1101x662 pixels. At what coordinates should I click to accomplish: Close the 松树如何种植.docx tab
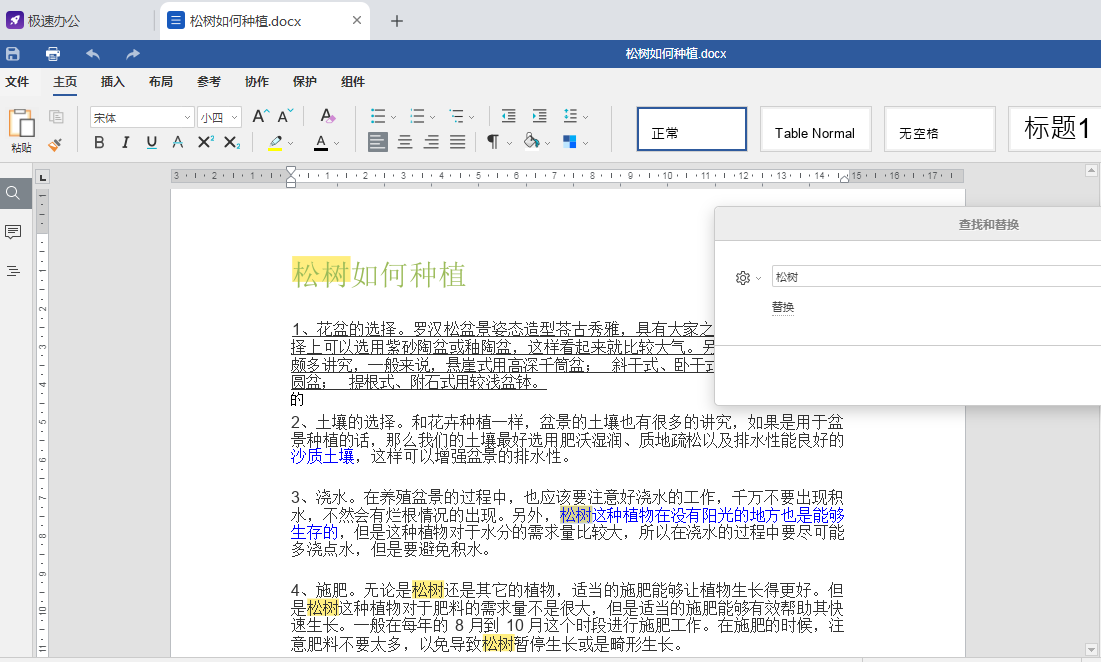pyautogui.click(x=357, y=20)
